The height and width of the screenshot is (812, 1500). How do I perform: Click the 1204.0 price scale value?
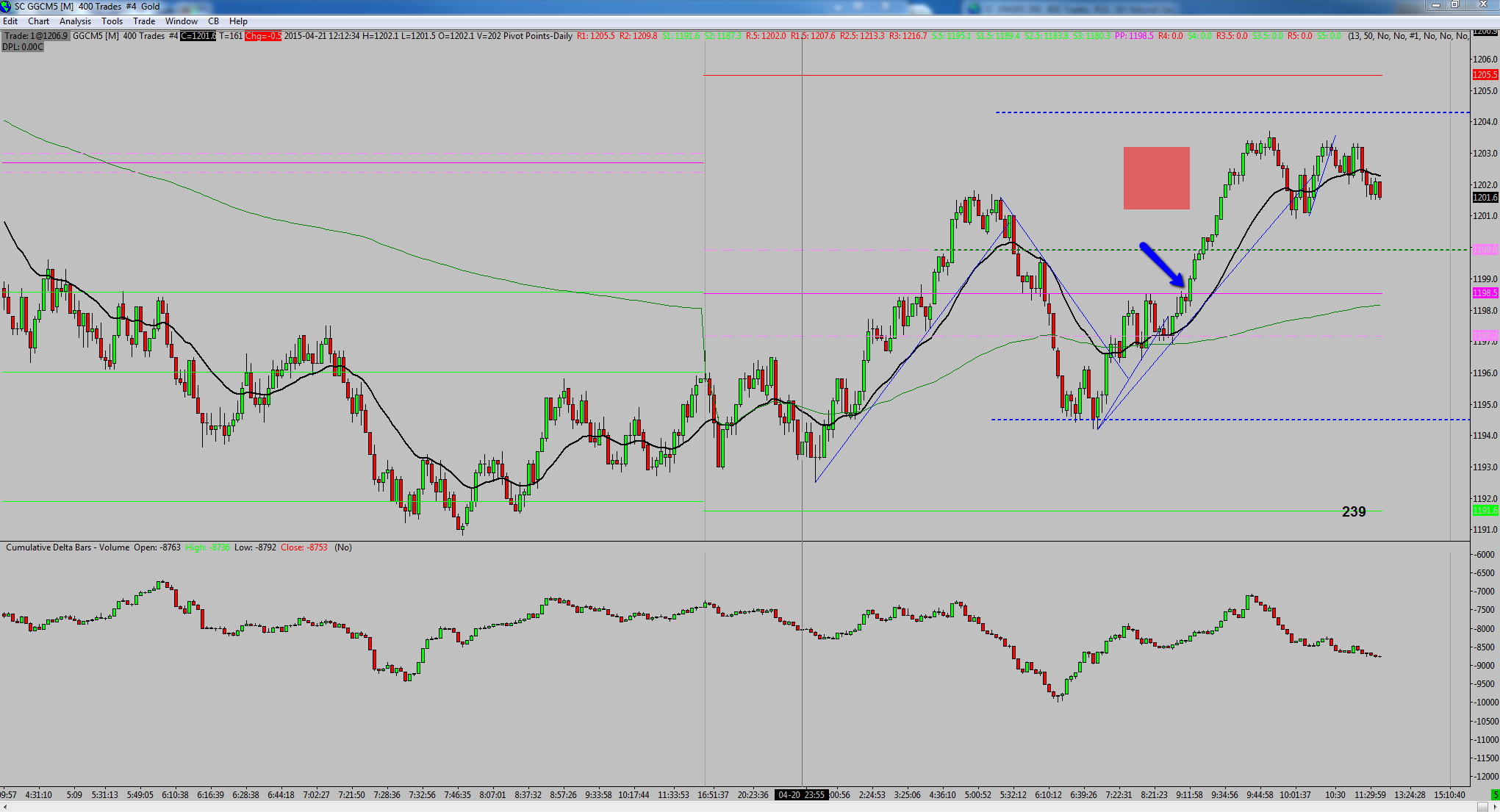1485,122
